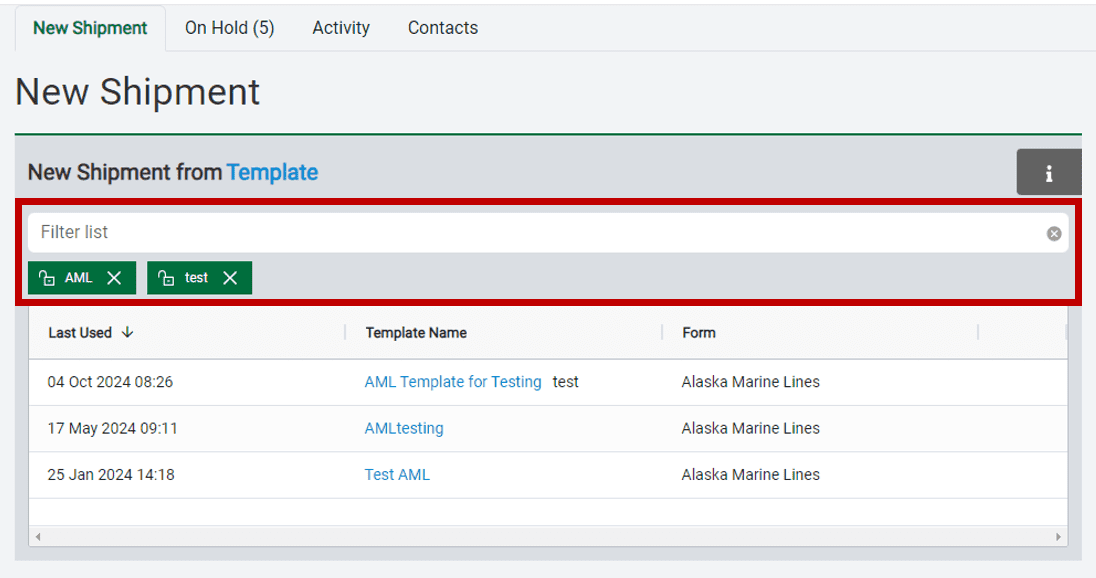Toggle lock state of the AML filter tag
The image size is (1096, 578).
(x=48, y=277)
